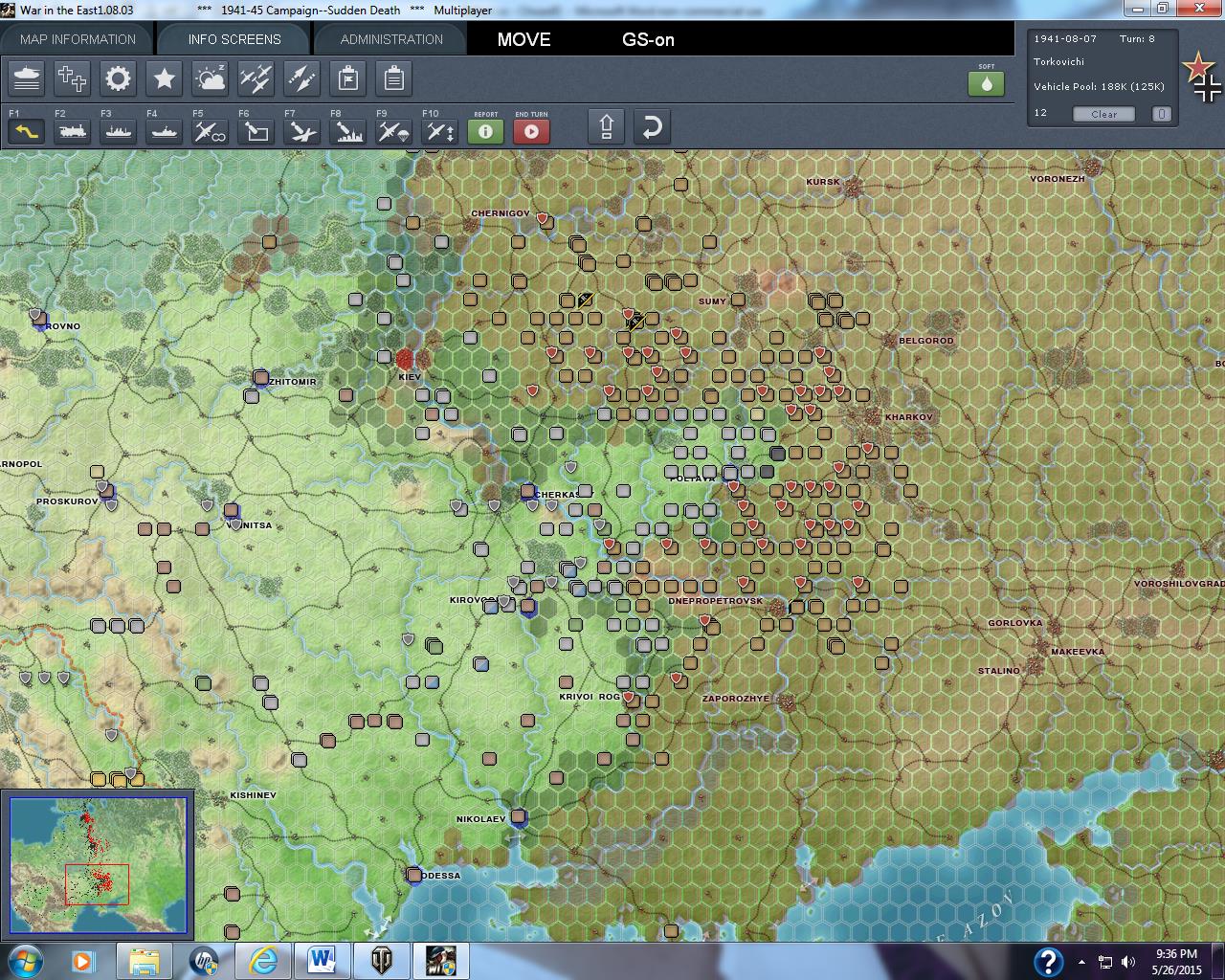
Task: Open the media player taskbar icon
Action: [83, 960]
